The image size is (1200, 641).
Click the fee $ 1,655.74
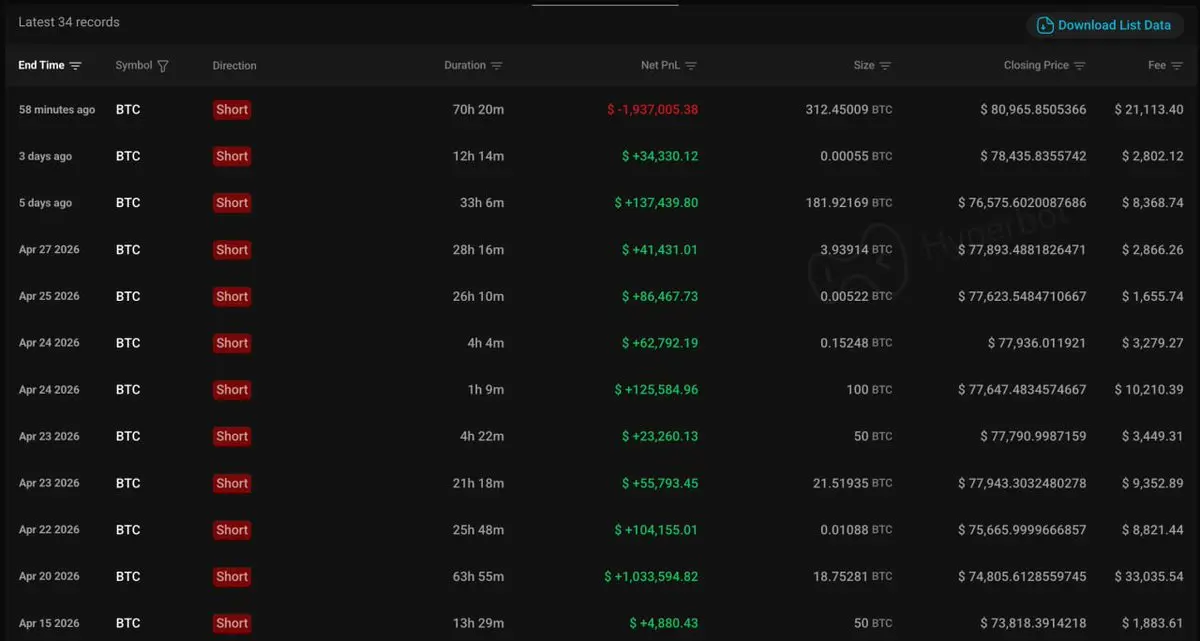pyautogui.click(x=1152, y=296)
